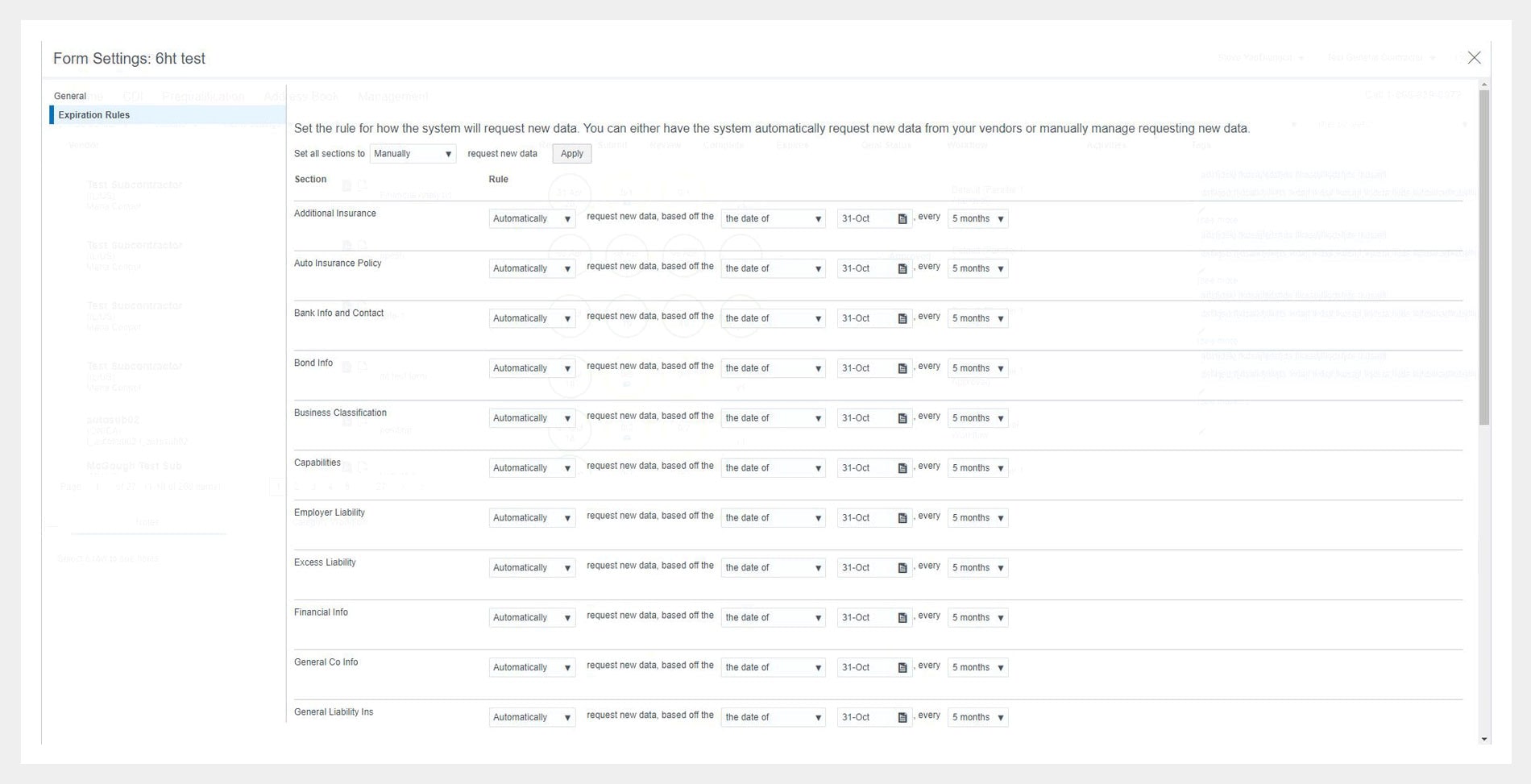
Task: Select Expiration Rules in the sidebar
Action: (94, 115)
